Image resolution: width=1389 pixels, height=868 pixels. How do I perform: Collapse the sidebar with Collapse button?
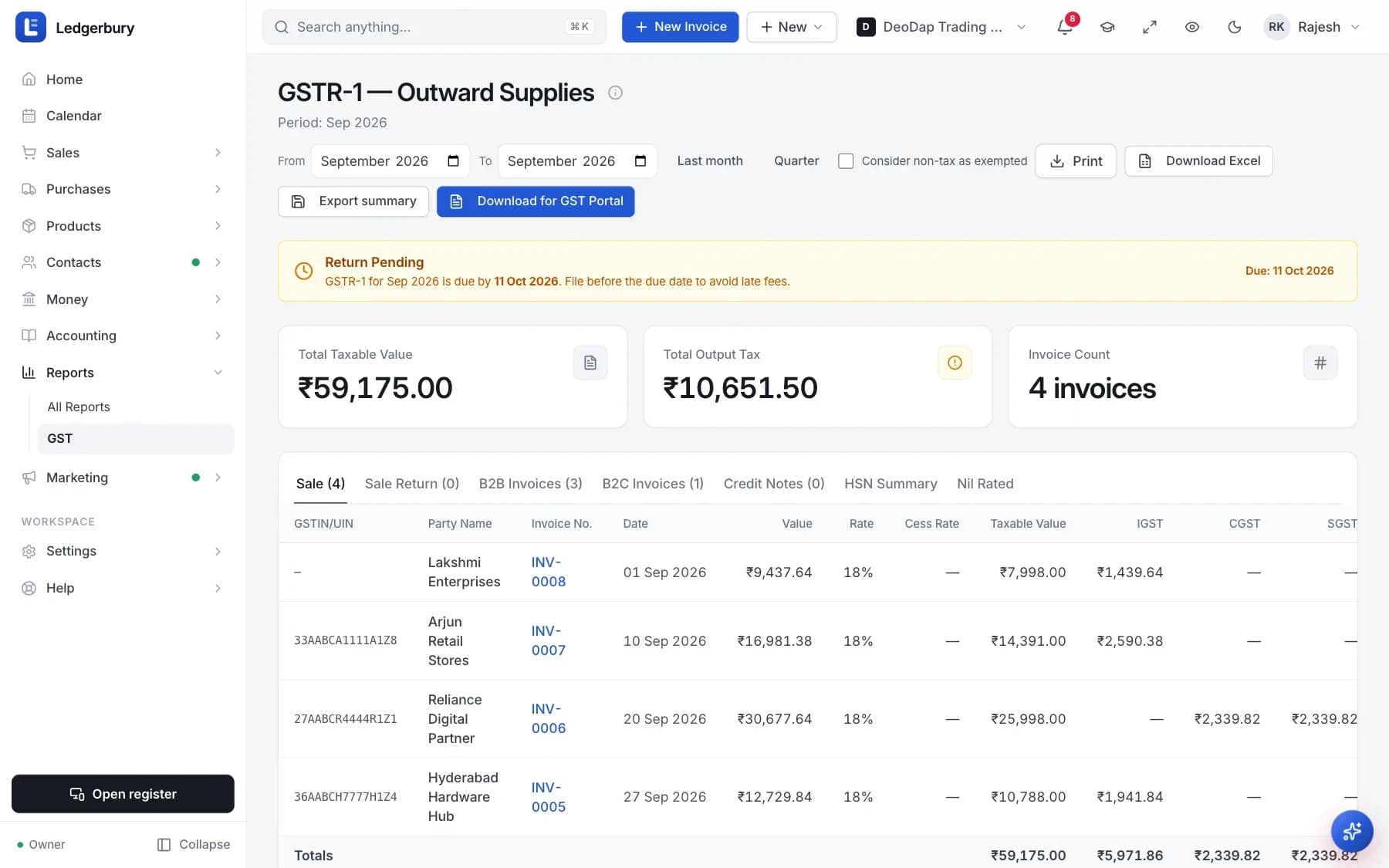point(194,845)
